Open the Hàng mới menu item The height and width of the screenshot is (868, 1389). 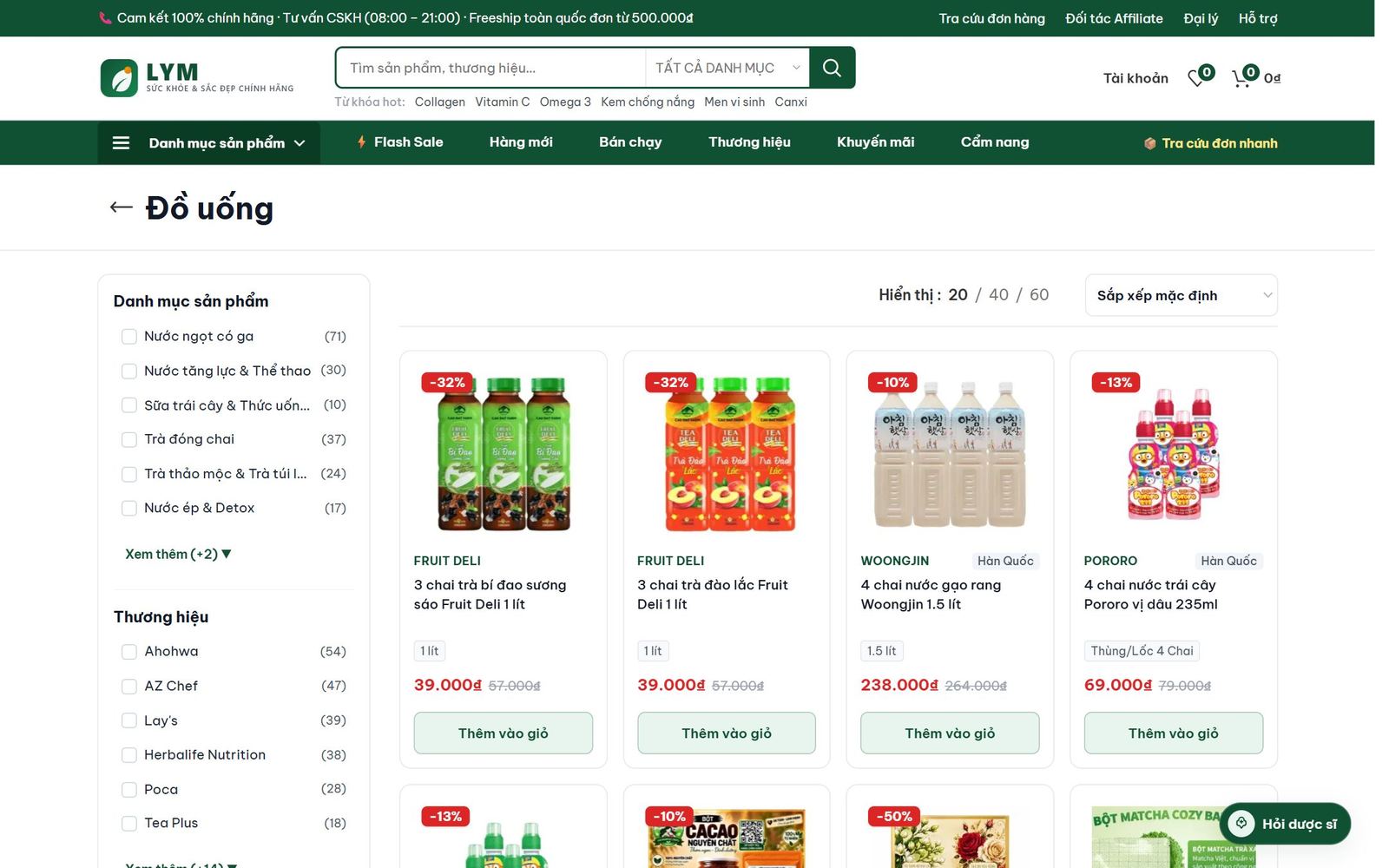pyautogui.click(x=521, y=141)
